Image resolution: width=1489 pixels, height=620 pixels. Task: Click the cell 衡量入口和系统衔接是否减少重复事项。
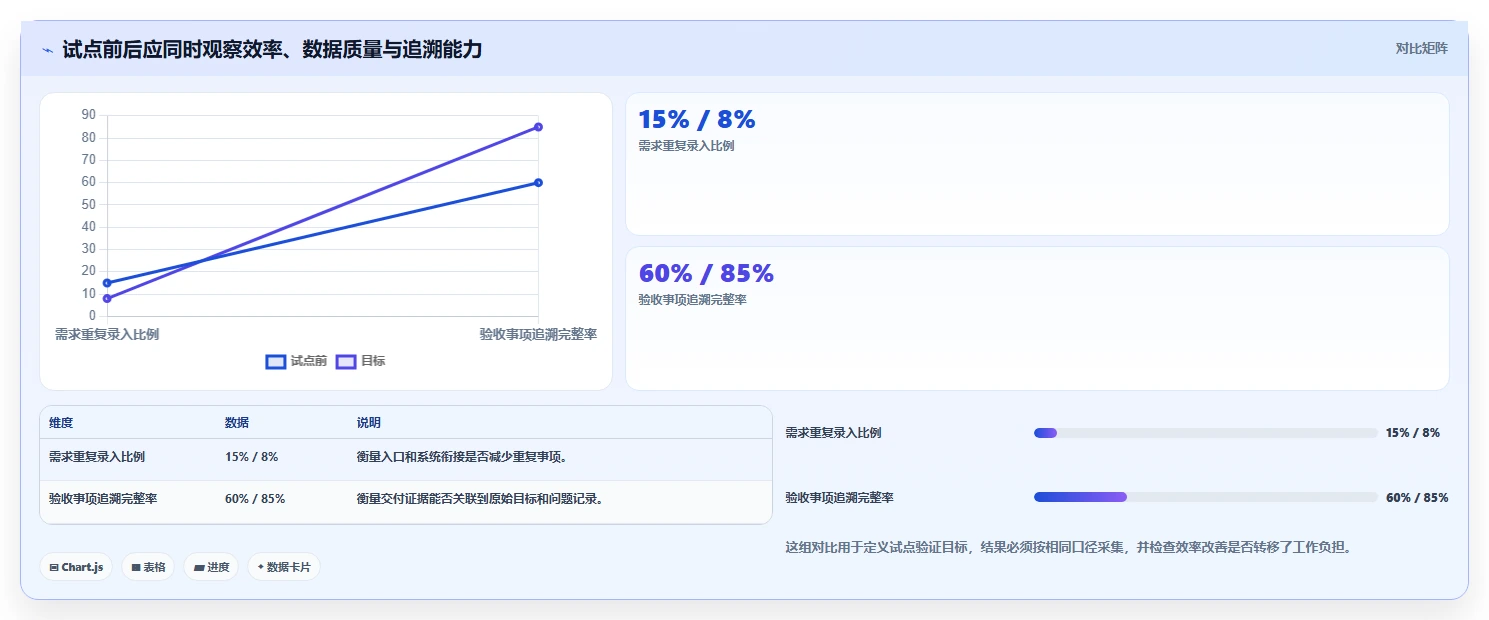pyautogui.click(x=463, y=457)
